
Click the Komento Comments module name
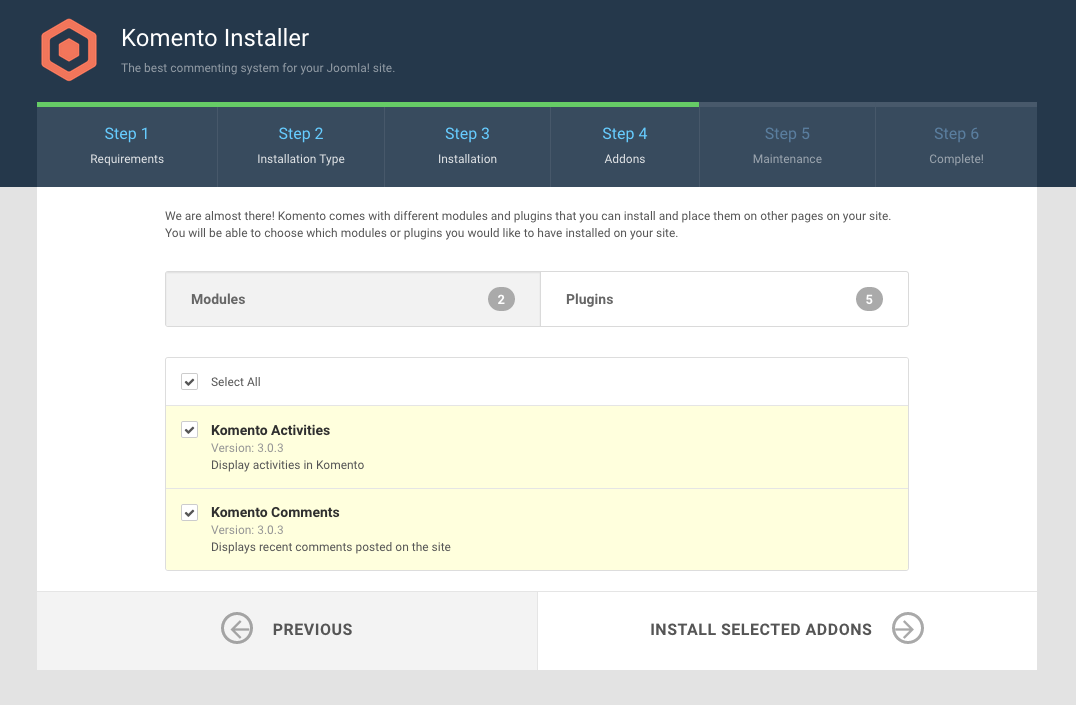[x=275, y=512]
